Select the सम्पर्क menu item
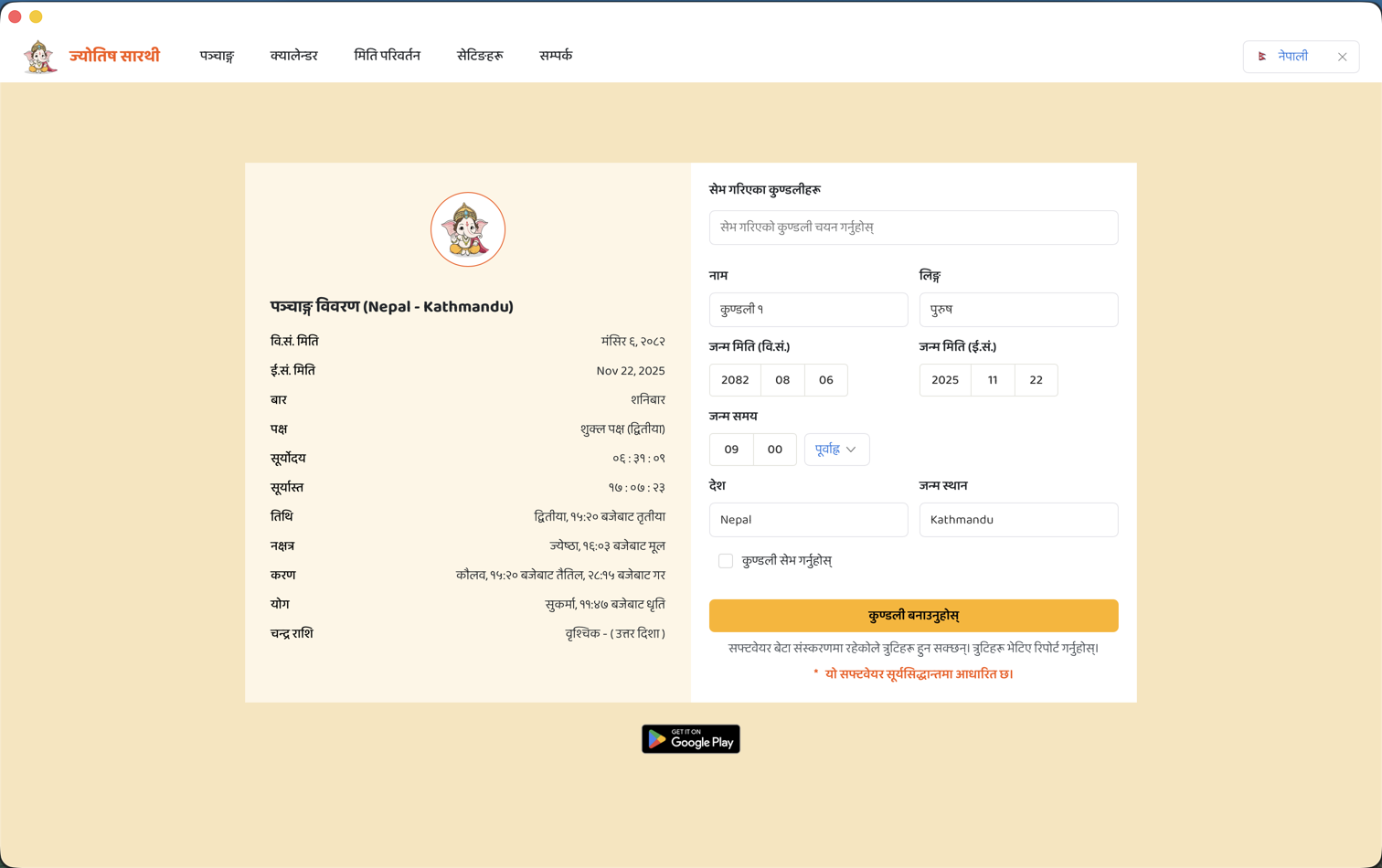Viewport: 1382px width, 868px height. (x=555, y=55)
